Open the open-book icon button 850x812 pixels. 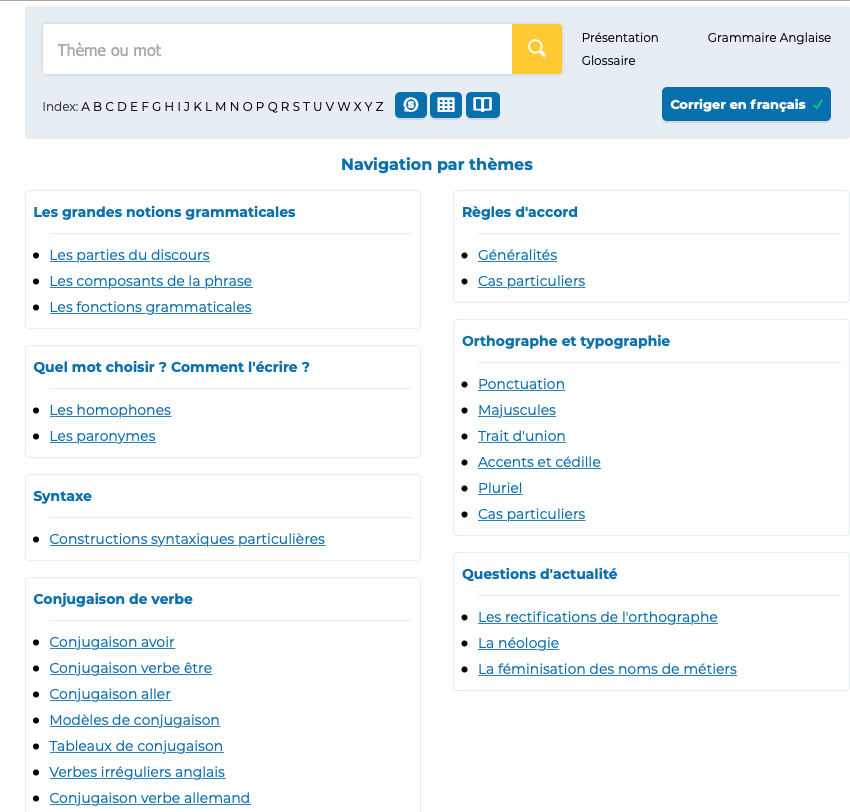482,105
